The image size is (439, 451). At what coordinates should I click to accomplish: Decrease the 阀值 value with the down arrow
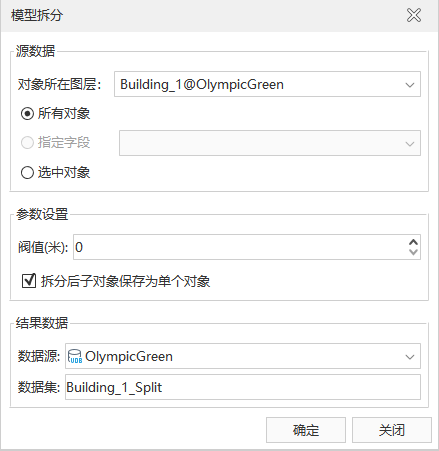pos(413,252)
